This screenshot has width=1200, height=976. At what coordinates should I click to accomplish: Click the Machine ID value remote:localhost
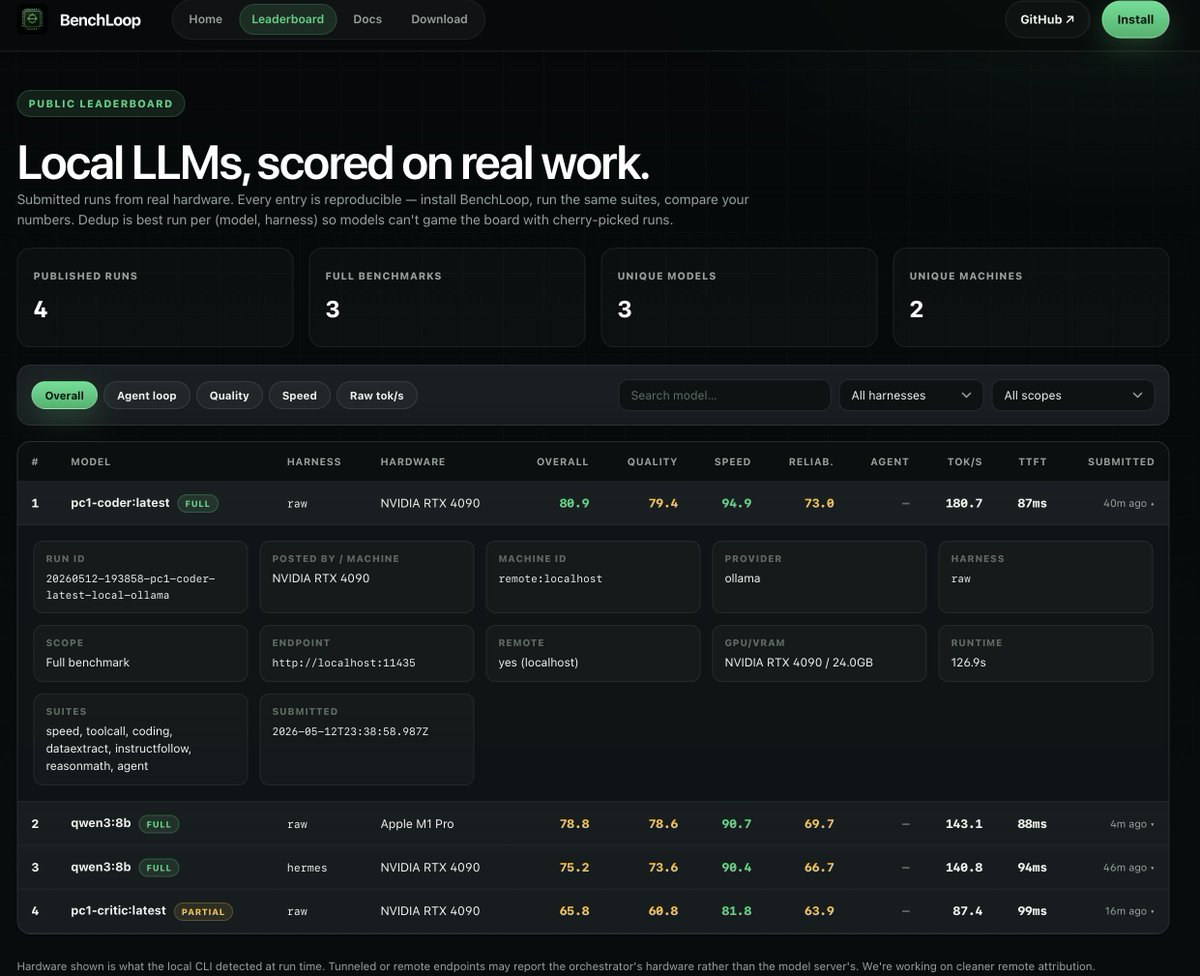tap(550, 578)
